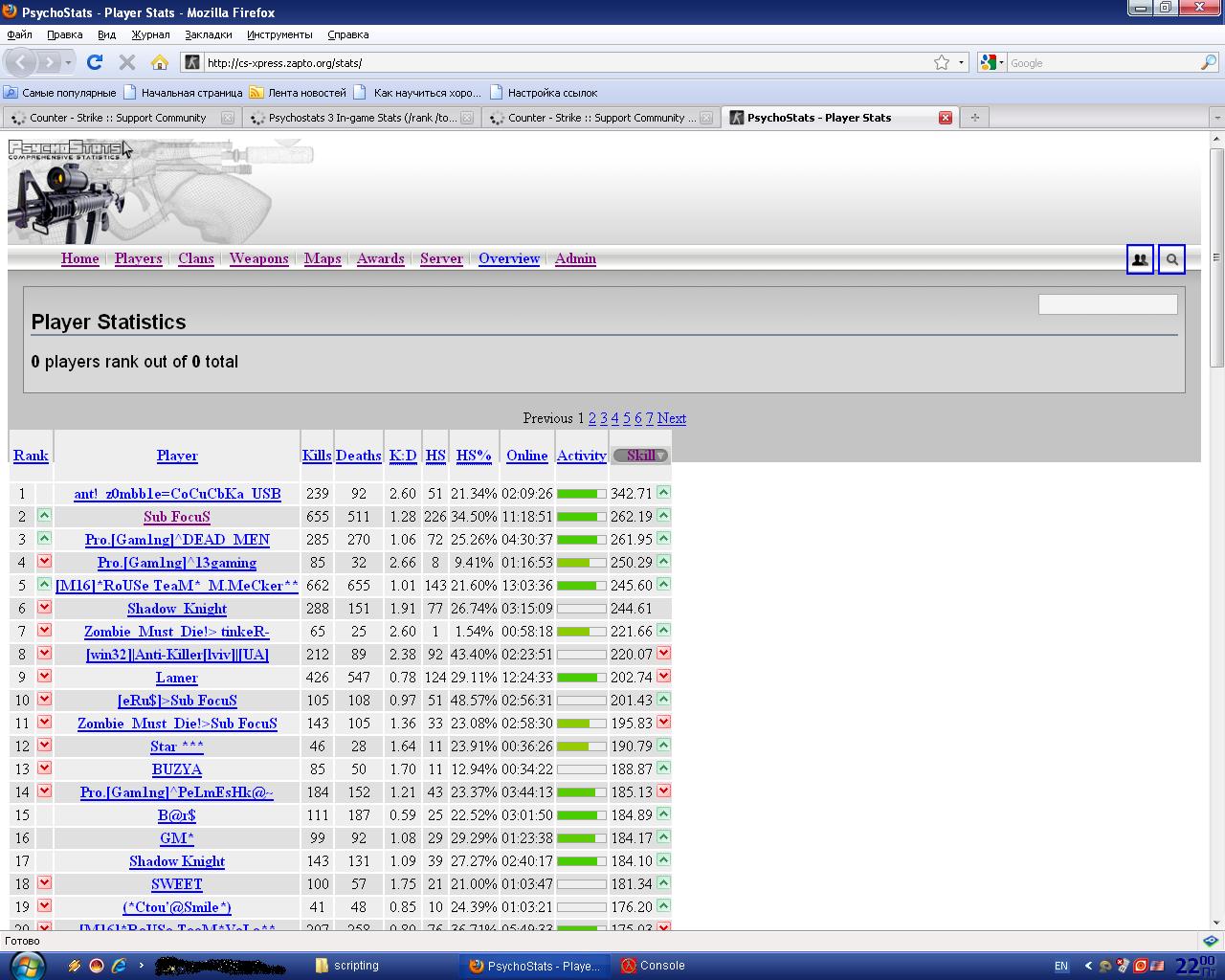Viewport: 1225px width, 980px height.
Task: Click the users icon button on PsychoStats nav bar
Action: coord(1140,259)
